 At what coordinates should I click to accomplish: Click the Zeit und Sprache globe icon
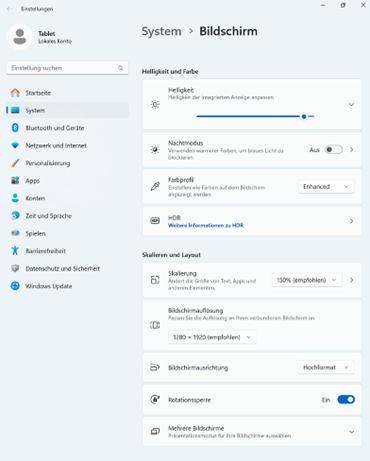(15, 216)
